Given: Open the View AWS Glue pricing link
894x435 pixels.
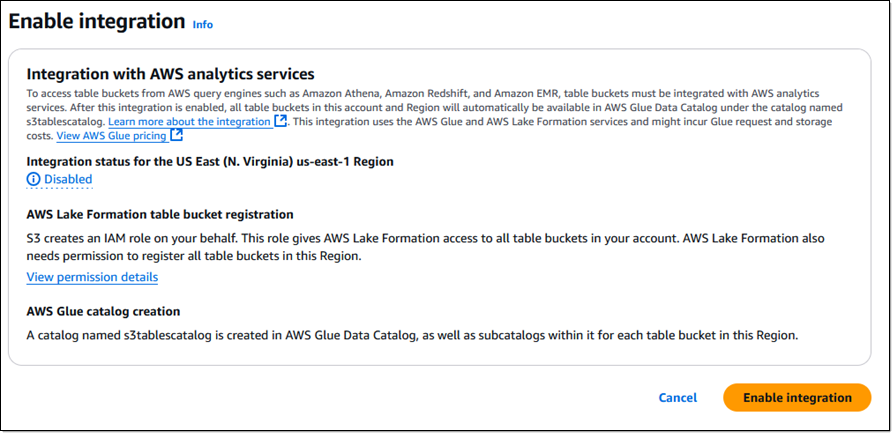Looking at the screenshot, I should 112,136.
